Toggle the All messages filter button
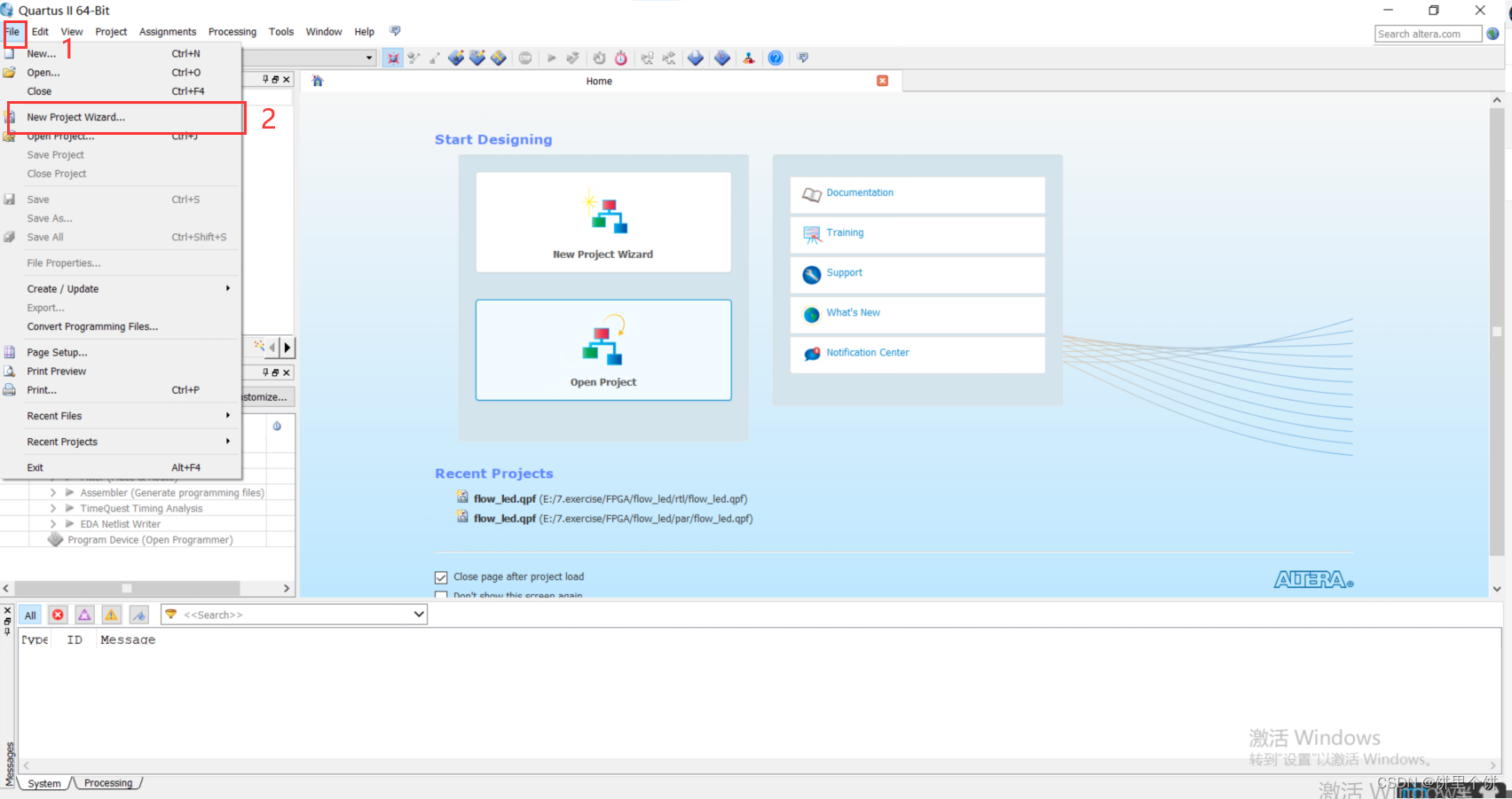Screen dimensions: 1512x799 [x=30, y=615]
